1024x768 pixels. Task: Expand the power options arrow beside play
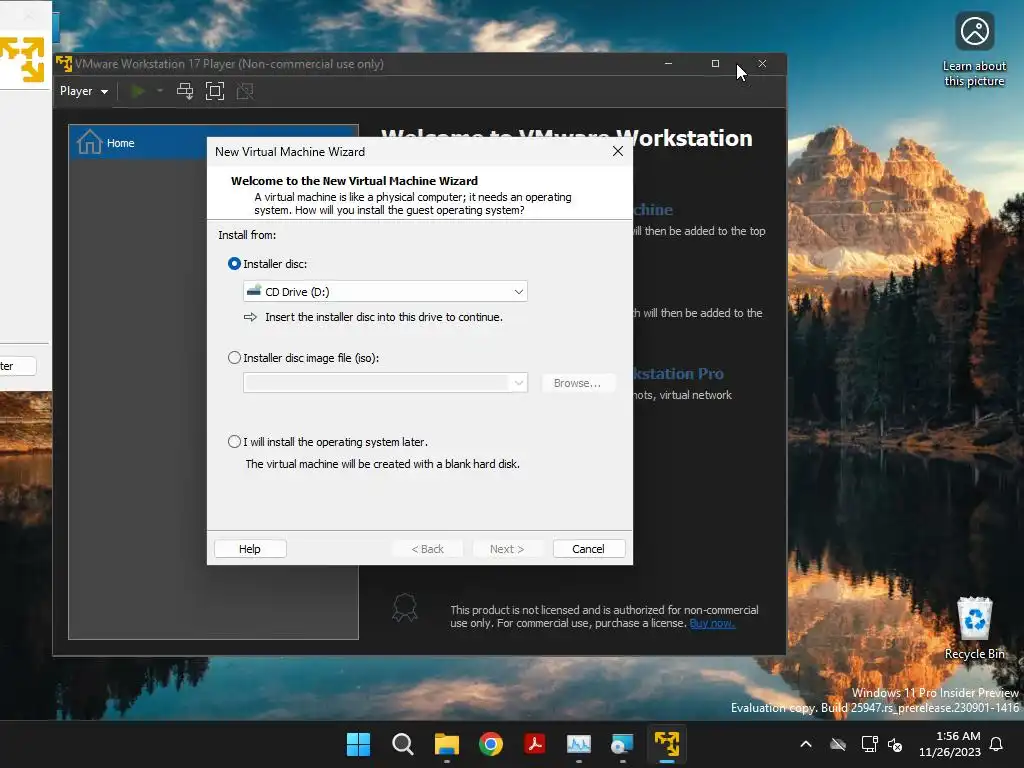[159, 91]
